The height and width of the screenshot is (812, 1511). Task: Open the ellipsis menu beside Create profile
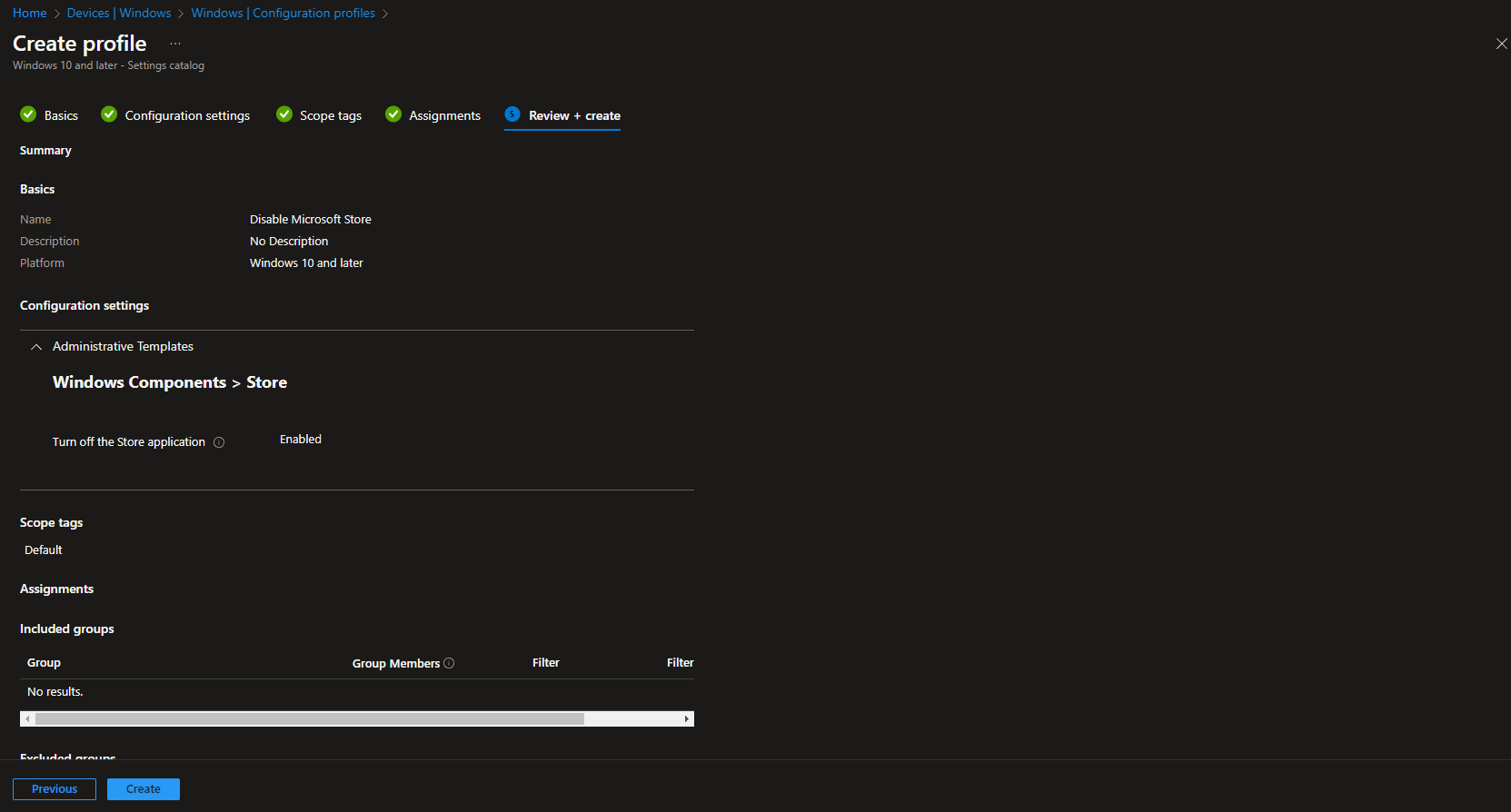[x=175, y=44]
